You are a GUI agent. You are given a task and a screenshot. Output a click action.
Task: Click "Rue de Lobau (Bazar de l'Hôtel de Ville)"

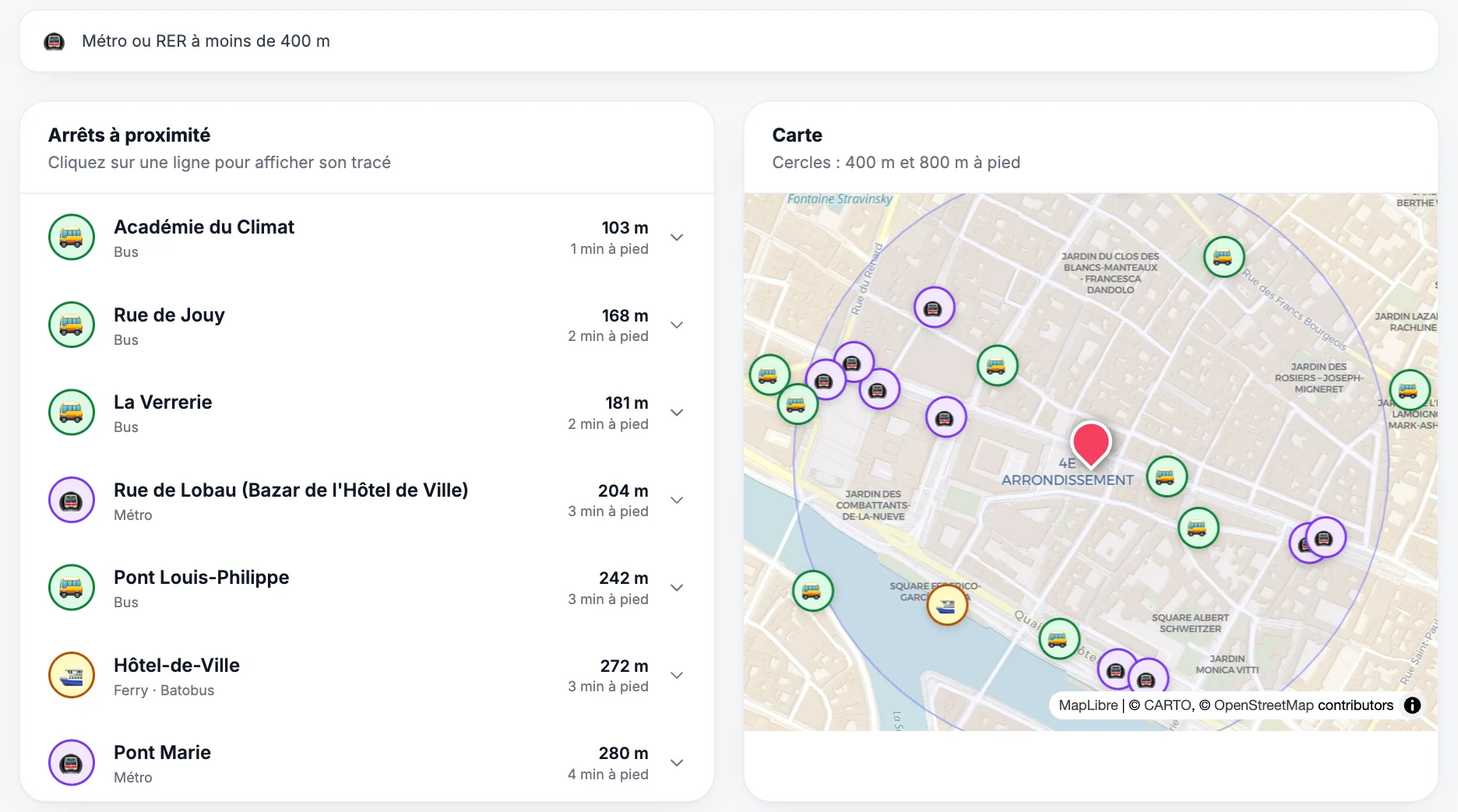[291, 490]
